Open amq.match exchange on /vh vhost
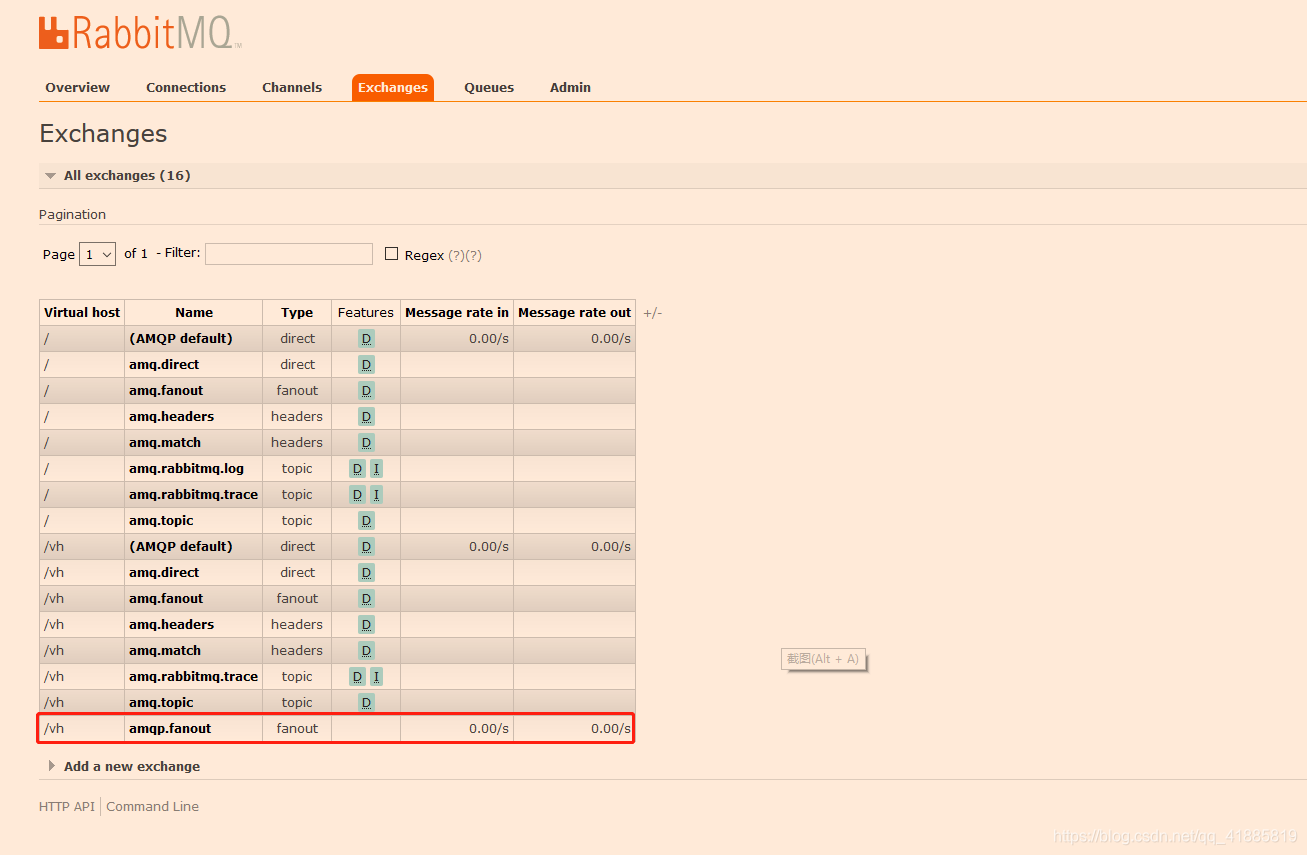1307x855 pixels. coord(165,651)
